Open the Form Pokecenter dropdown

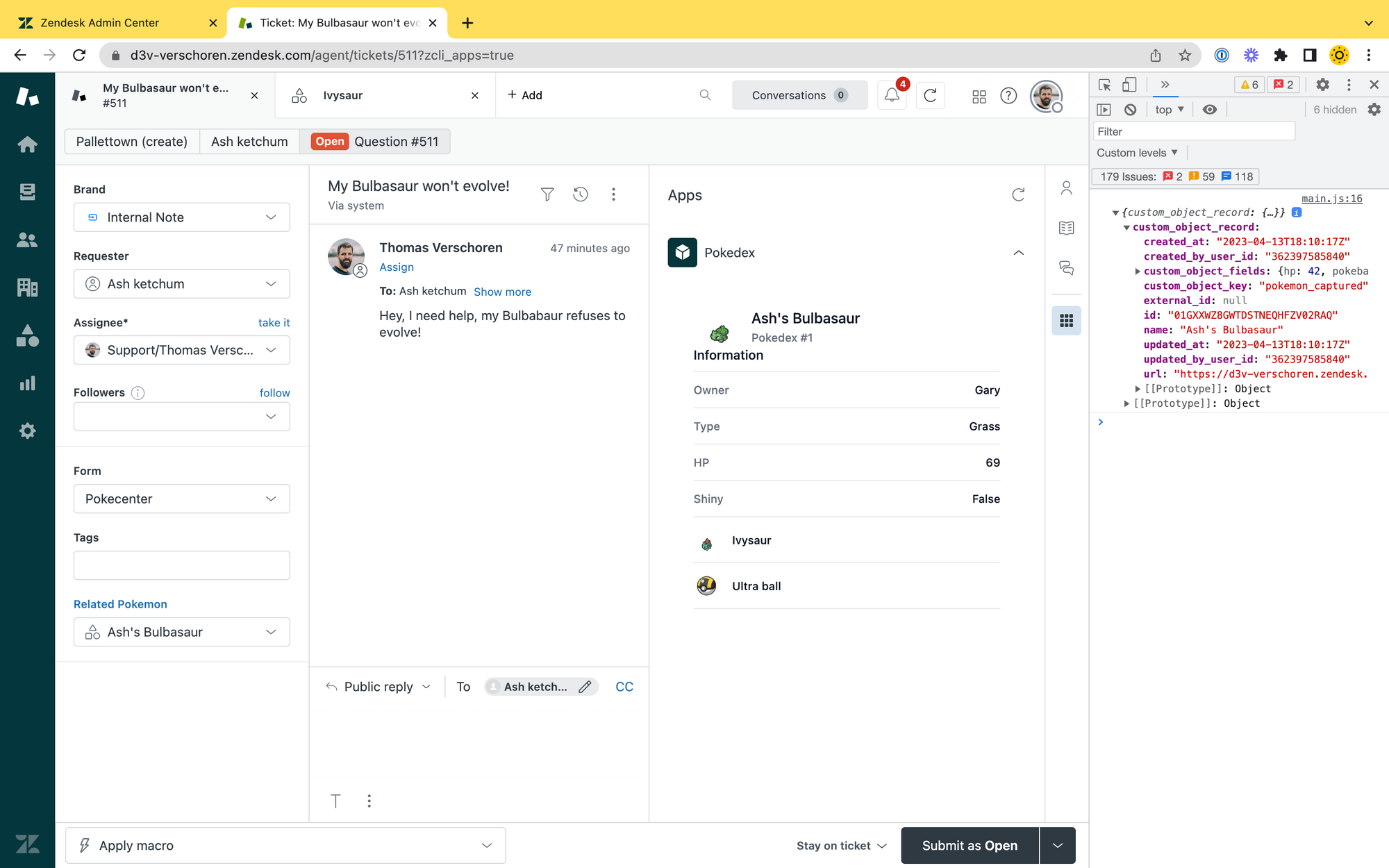click(x=181, y=499)
